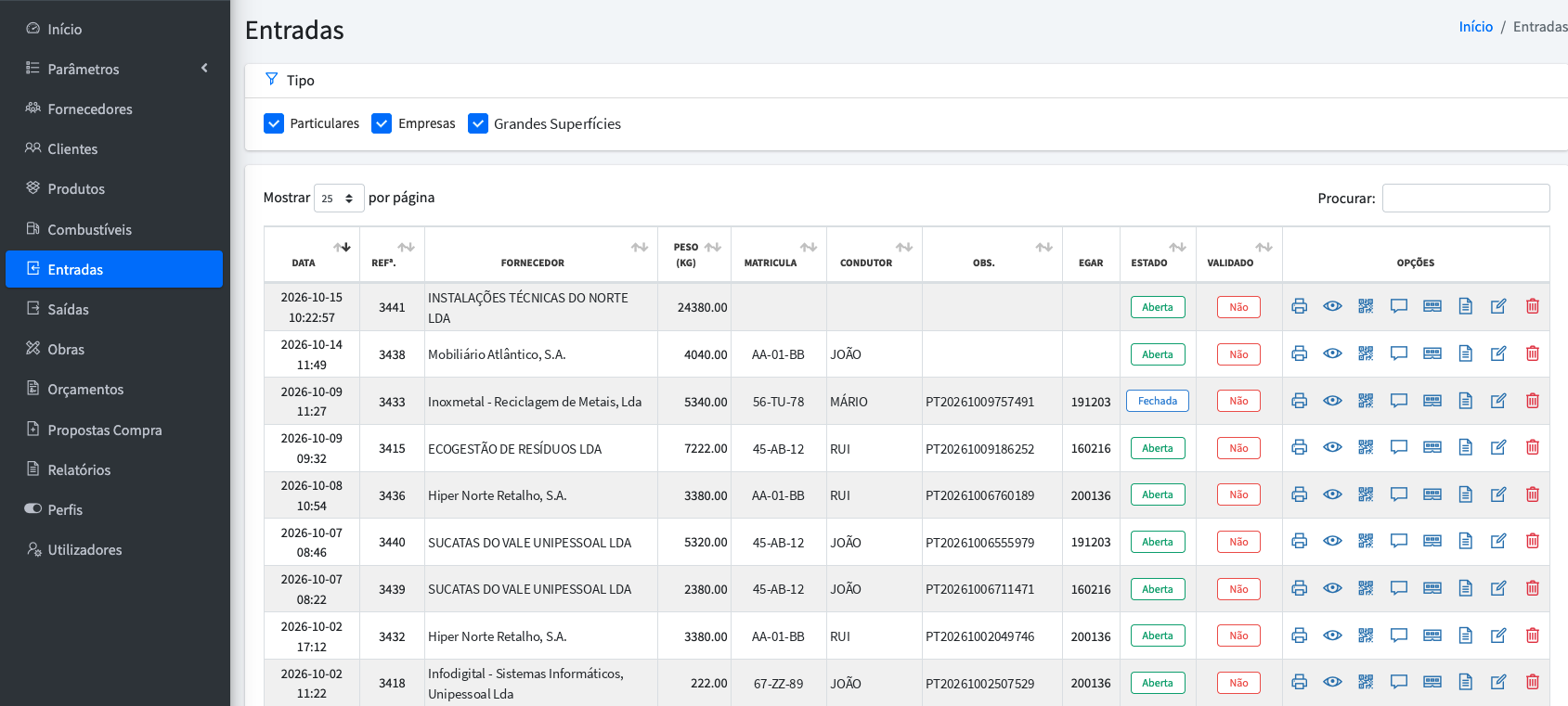Image resolution: width=1568 pixels, height=706 pixels.
Task: Click the Fechada status button for entry 3433
Action: 1158,401
